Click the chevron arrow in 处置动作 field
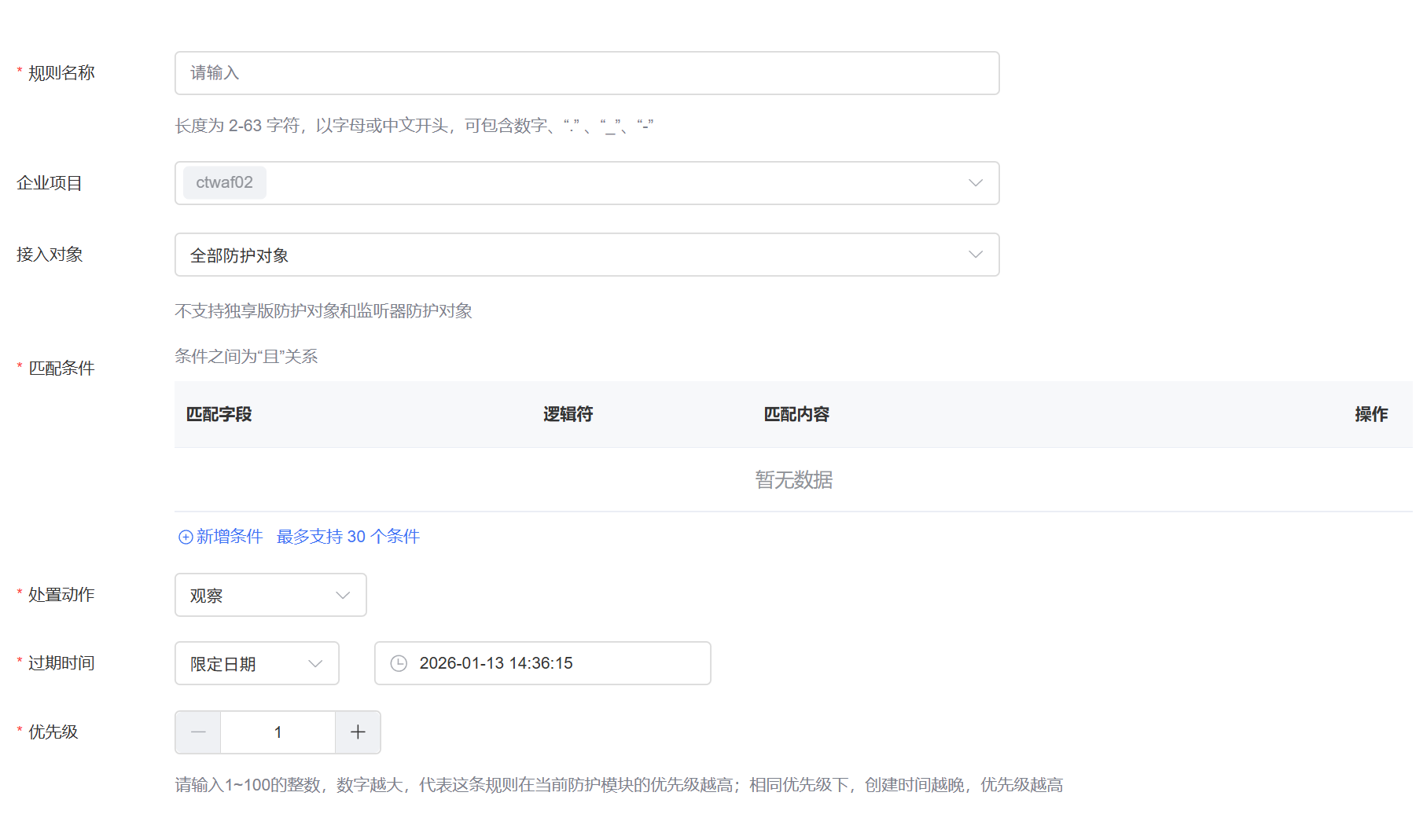Image resolution: width=1423 pixels, height=840 pixels. (342, 596)
